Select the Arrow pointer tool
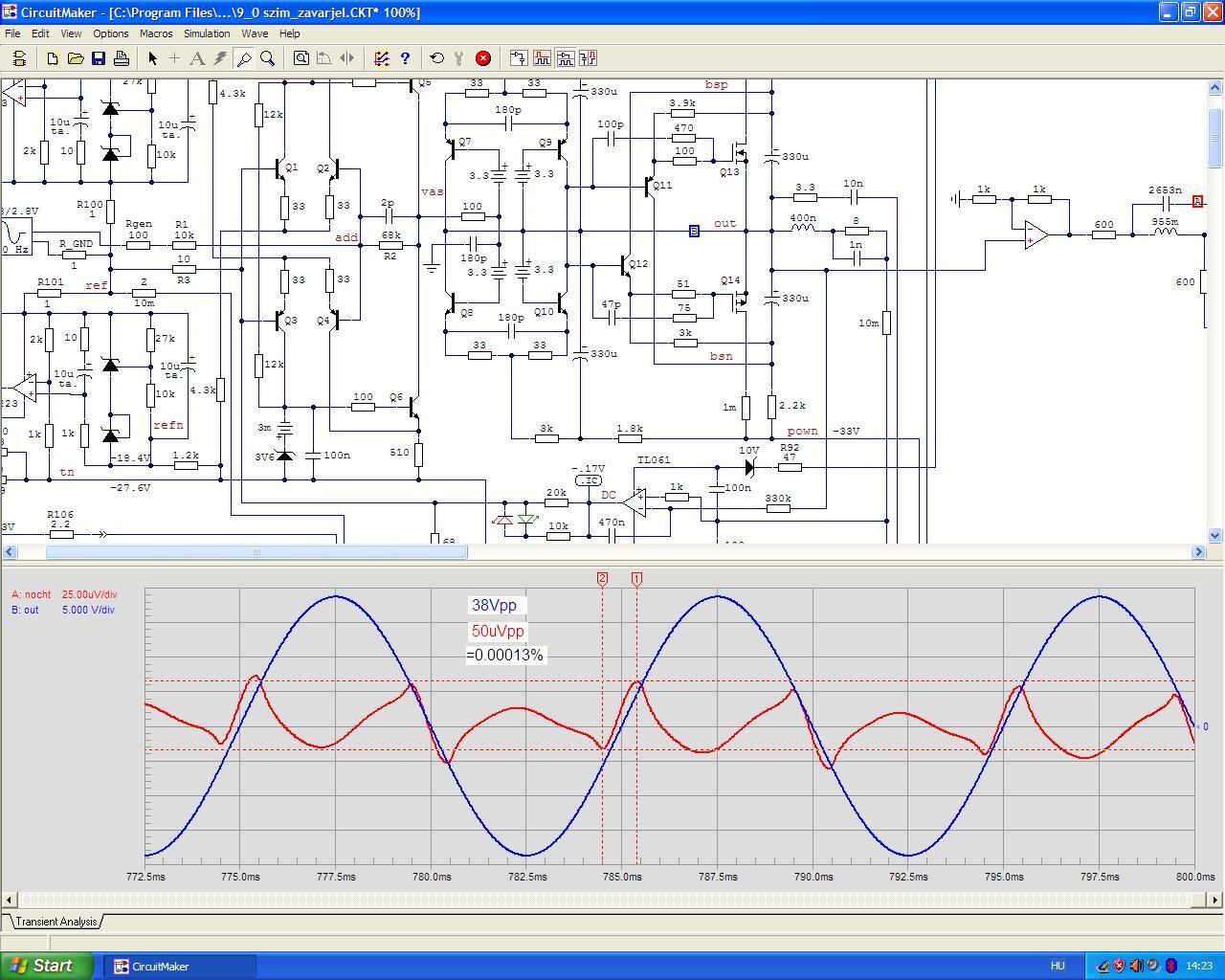 pyautogui.click(x=152, y=58)
